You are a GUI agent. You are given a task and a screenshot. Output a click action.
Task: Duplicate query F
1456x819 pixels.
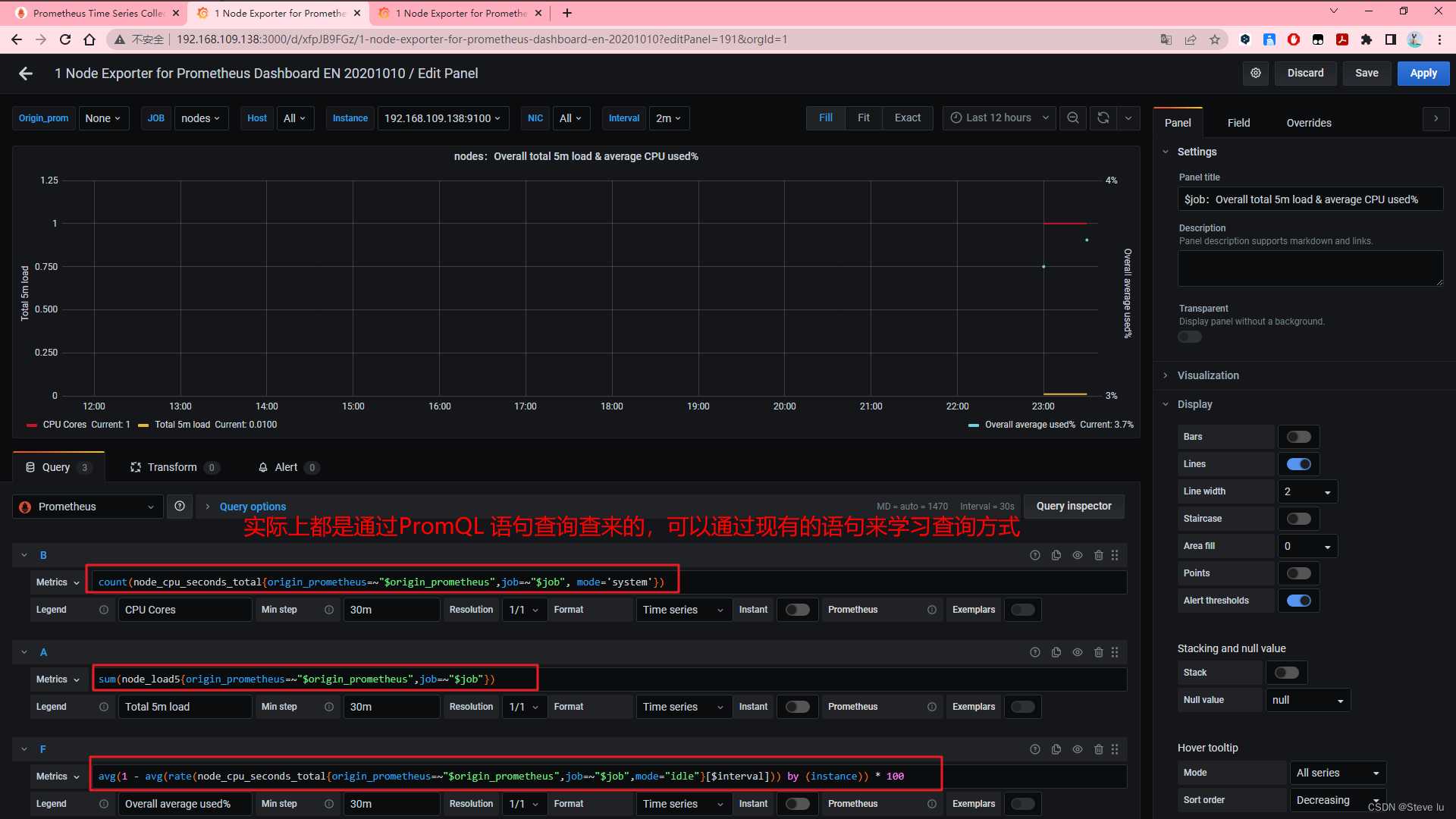click(x=1056, y=750)
